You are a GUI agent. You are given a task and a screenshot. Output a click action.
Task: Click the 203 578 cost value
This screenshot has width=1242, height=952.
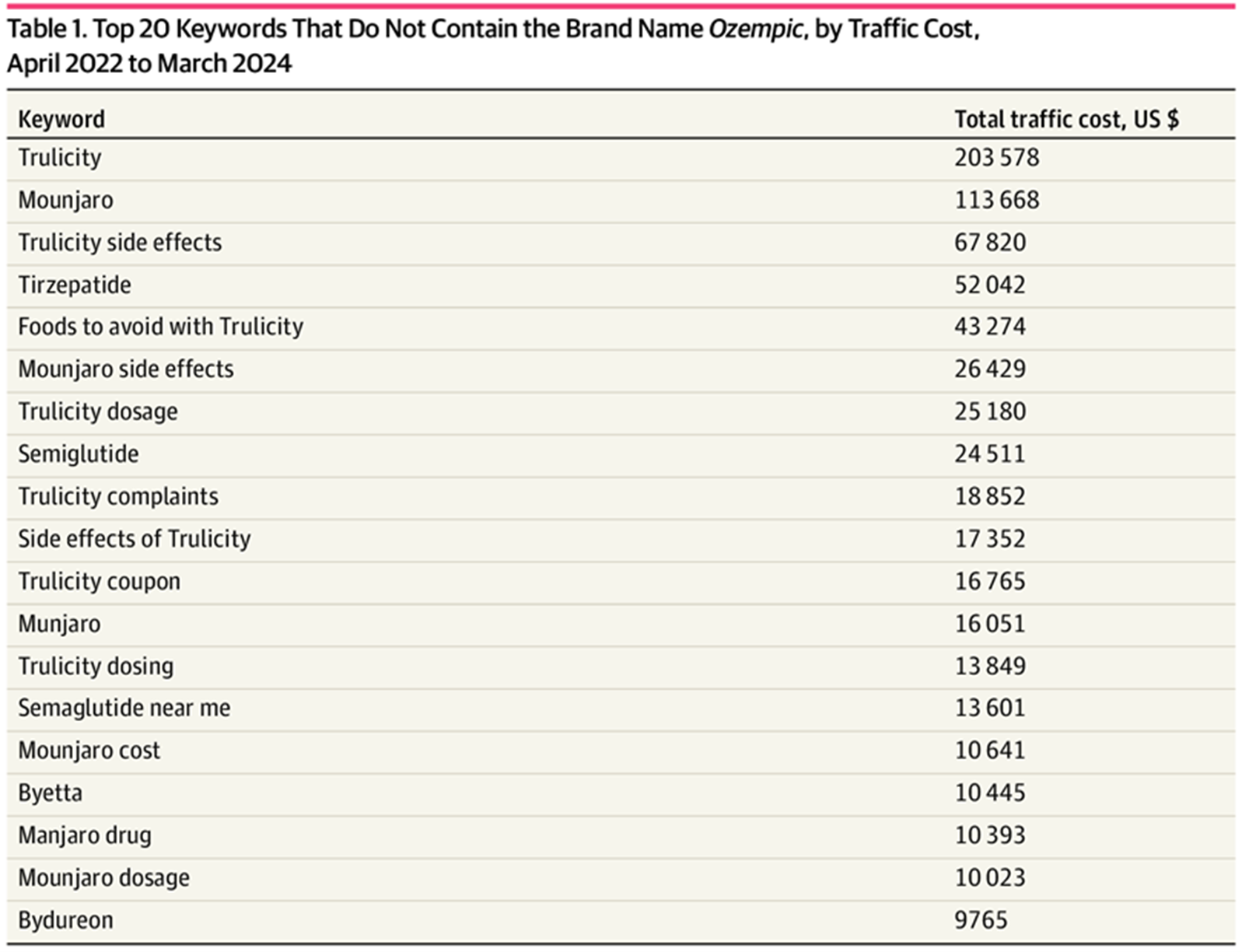(996, 158)
